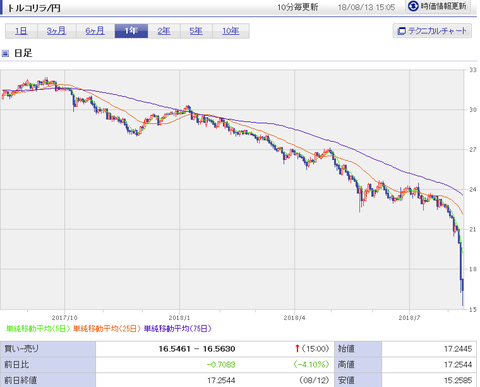The height and width of the screenshot is (387, 480).
Task: Click the 18/08/13 15:05 timestamp
Action: tap(366, 7)
